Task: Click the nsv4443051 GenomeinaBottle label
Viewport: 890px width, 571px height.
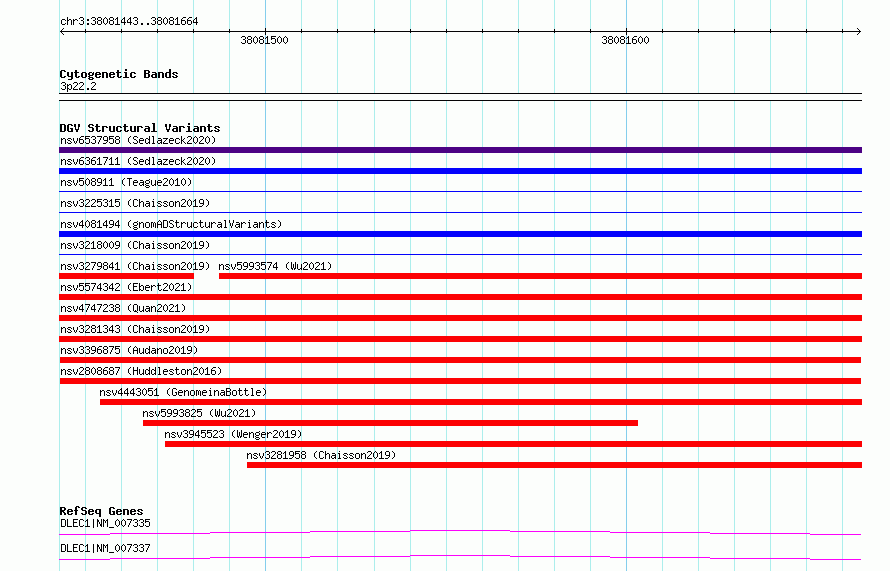Action: (183, 392)
